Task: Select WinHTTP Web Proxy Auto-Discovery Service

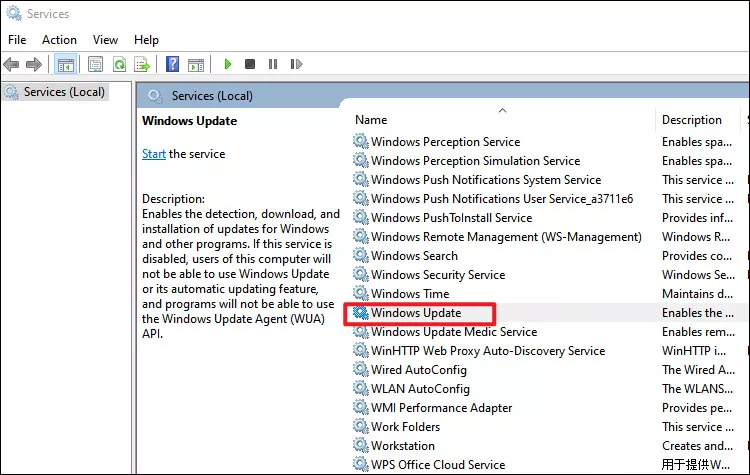Action: coord(488,351)
